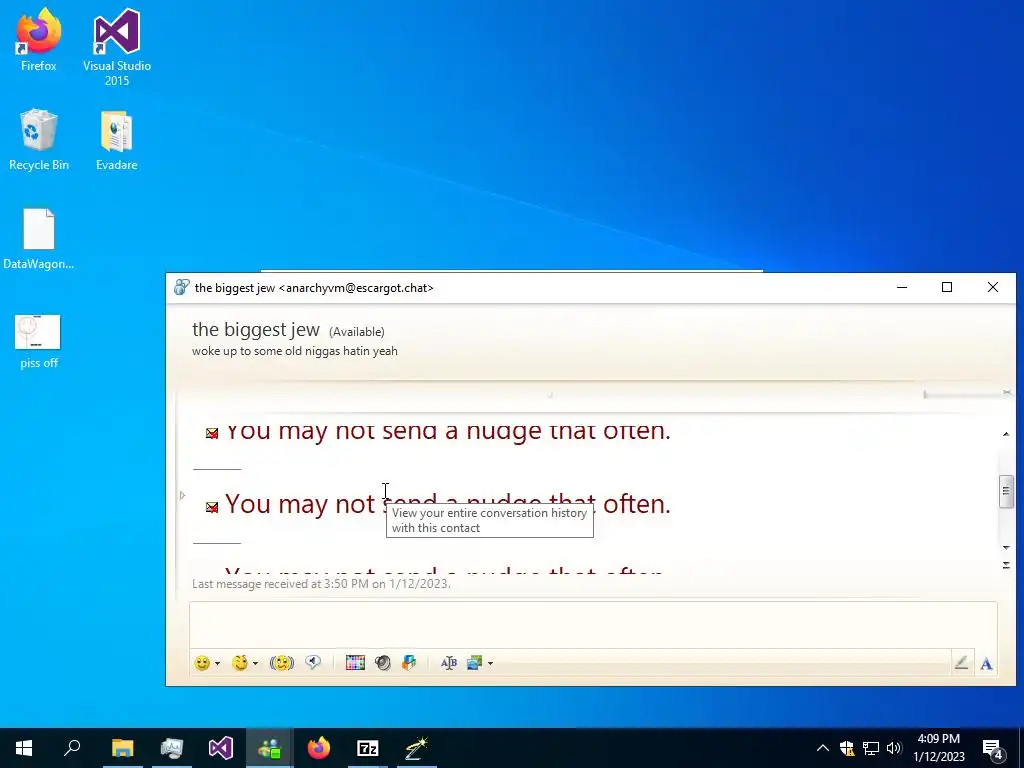The height and width of the screenshot is (768, 1024).
Task: Open the notification center icon
Action: coord(993,749)
